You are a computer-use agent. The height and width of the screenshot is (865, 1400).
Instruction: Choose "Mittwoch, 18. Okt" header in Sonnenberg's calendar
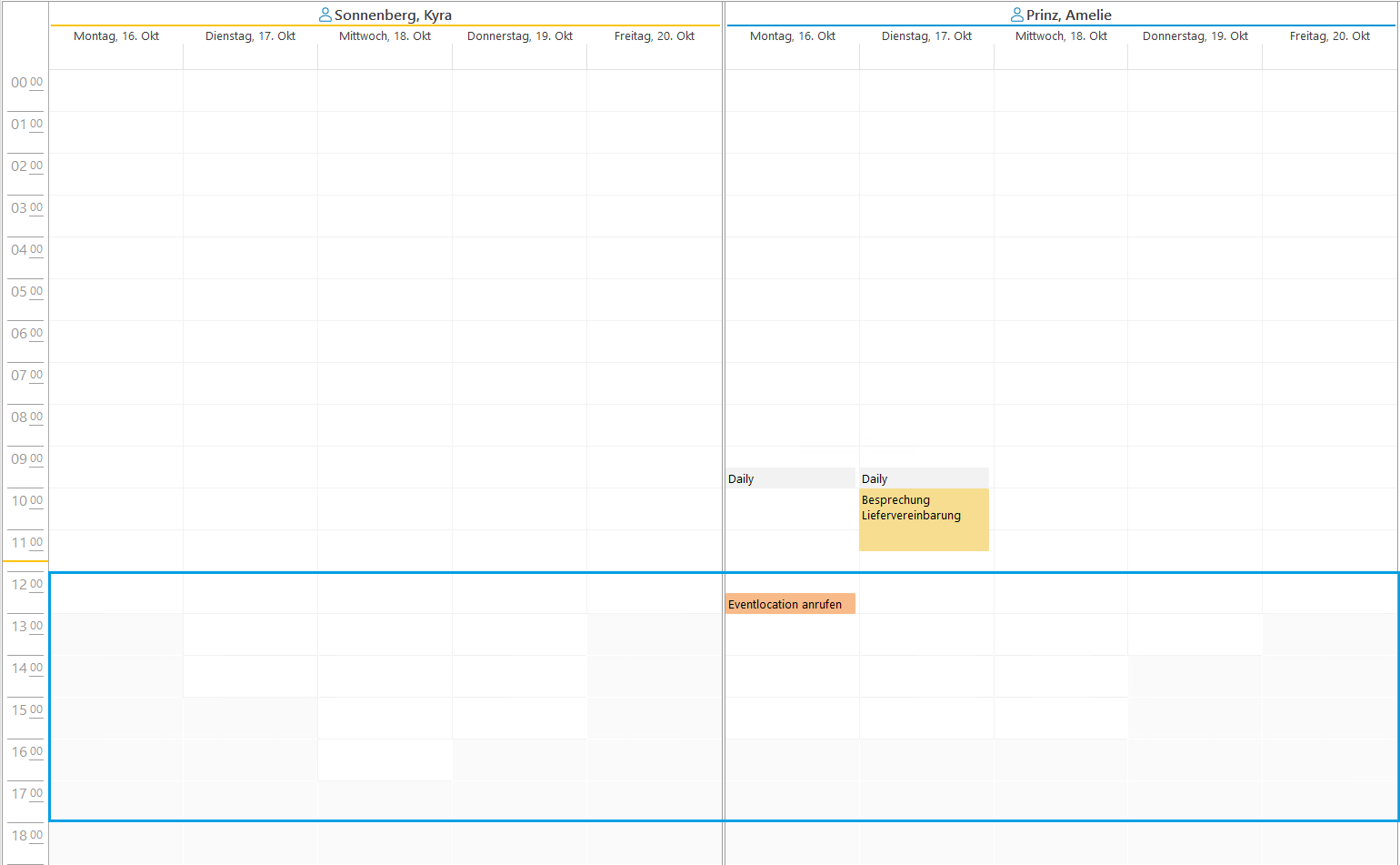pos(385,36)
